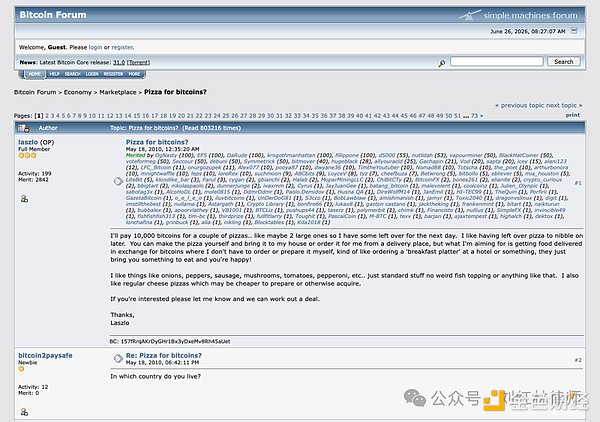Click the post icon beside first message
The image size is (600, 422).
[x=118, y=181]
